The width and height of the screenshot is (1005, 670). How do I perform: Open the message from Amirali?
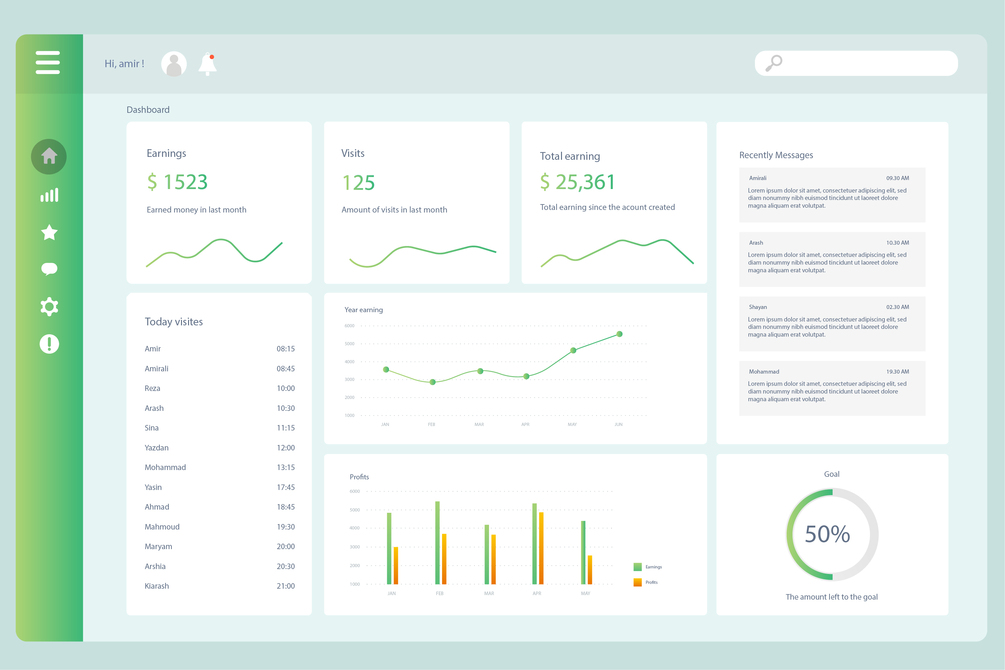[x=832, y=195]
